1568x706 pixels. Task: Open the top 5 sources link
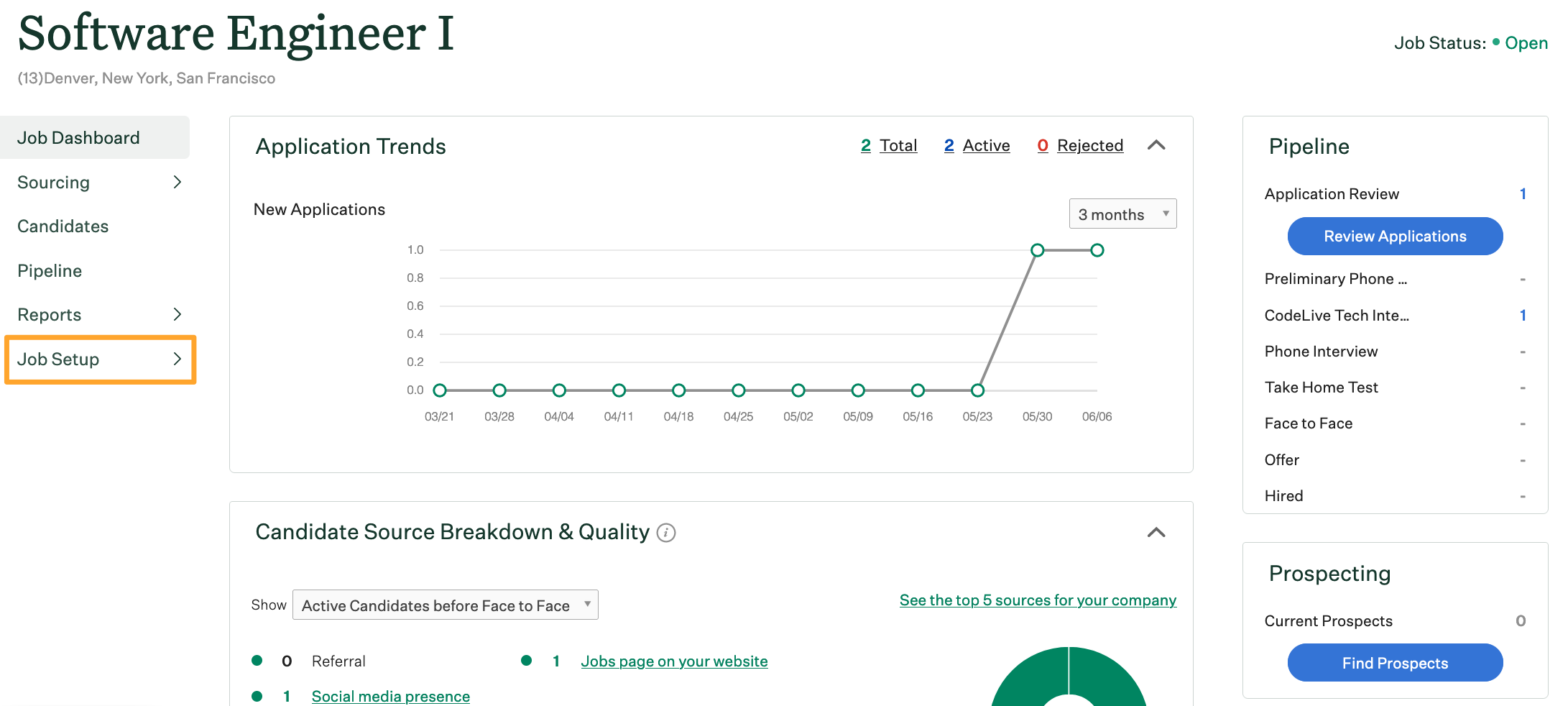click(x=1038, y=600)
